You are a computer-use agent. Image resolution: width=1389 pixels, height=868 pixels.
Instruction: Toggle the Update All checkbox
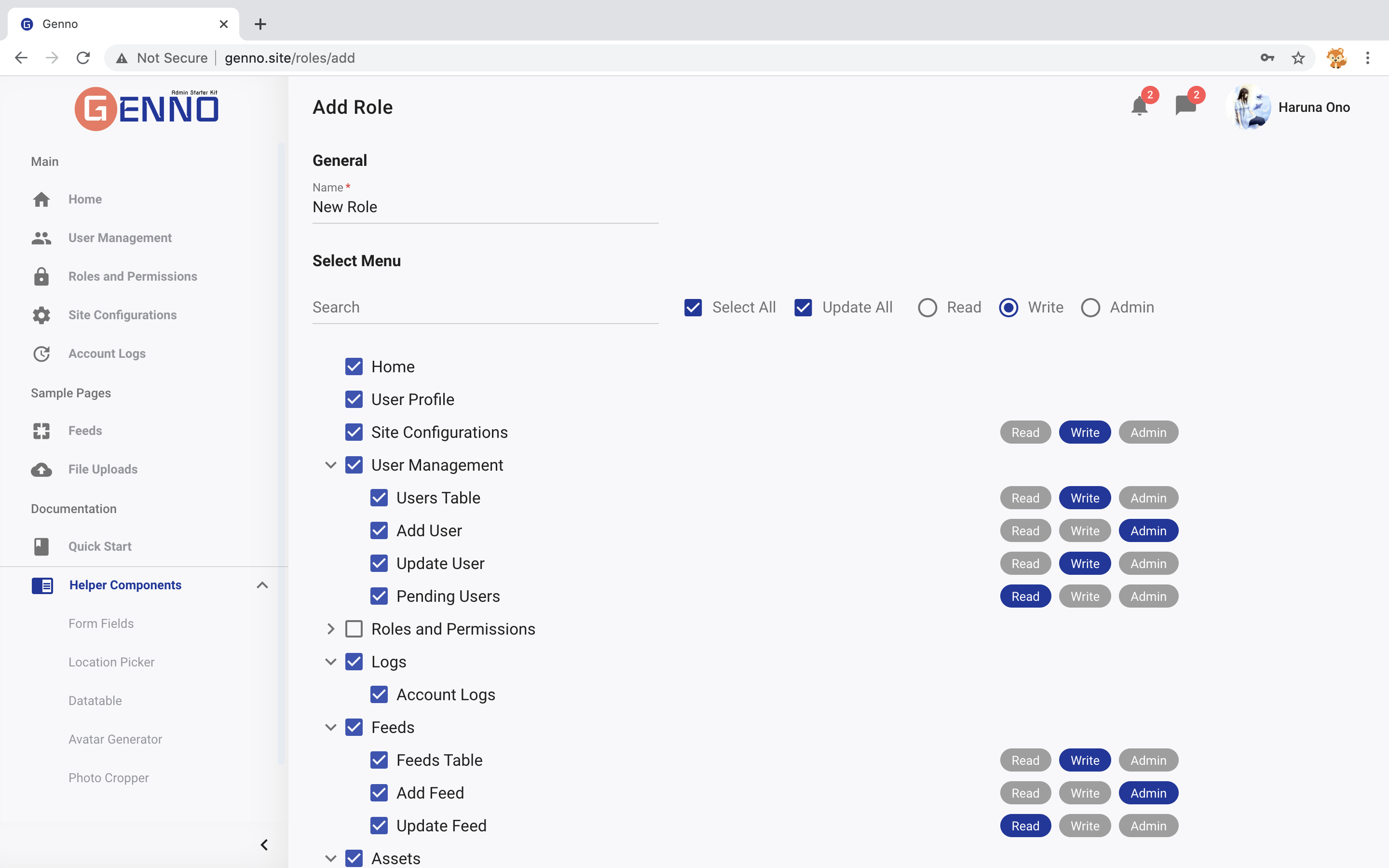pos(803,308)
